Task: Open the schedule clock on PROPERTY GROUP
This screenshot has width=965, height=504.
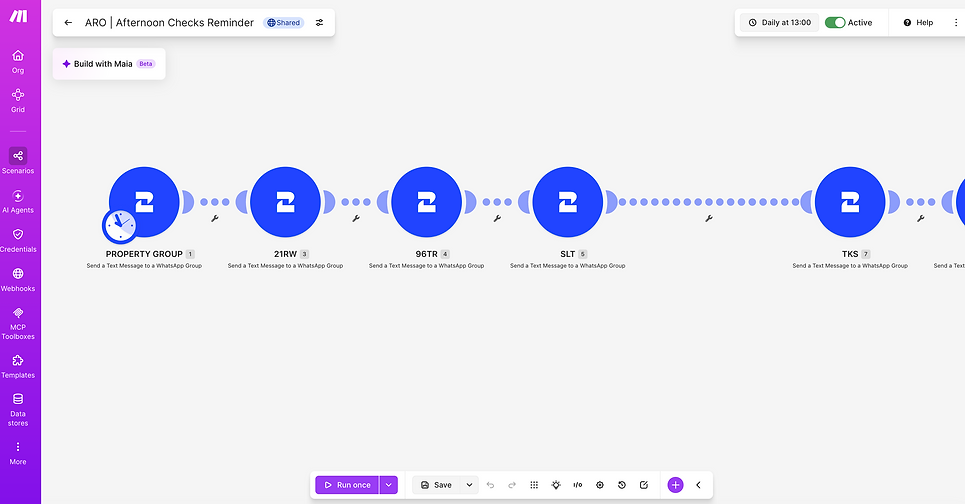Action: click(120, 226)
